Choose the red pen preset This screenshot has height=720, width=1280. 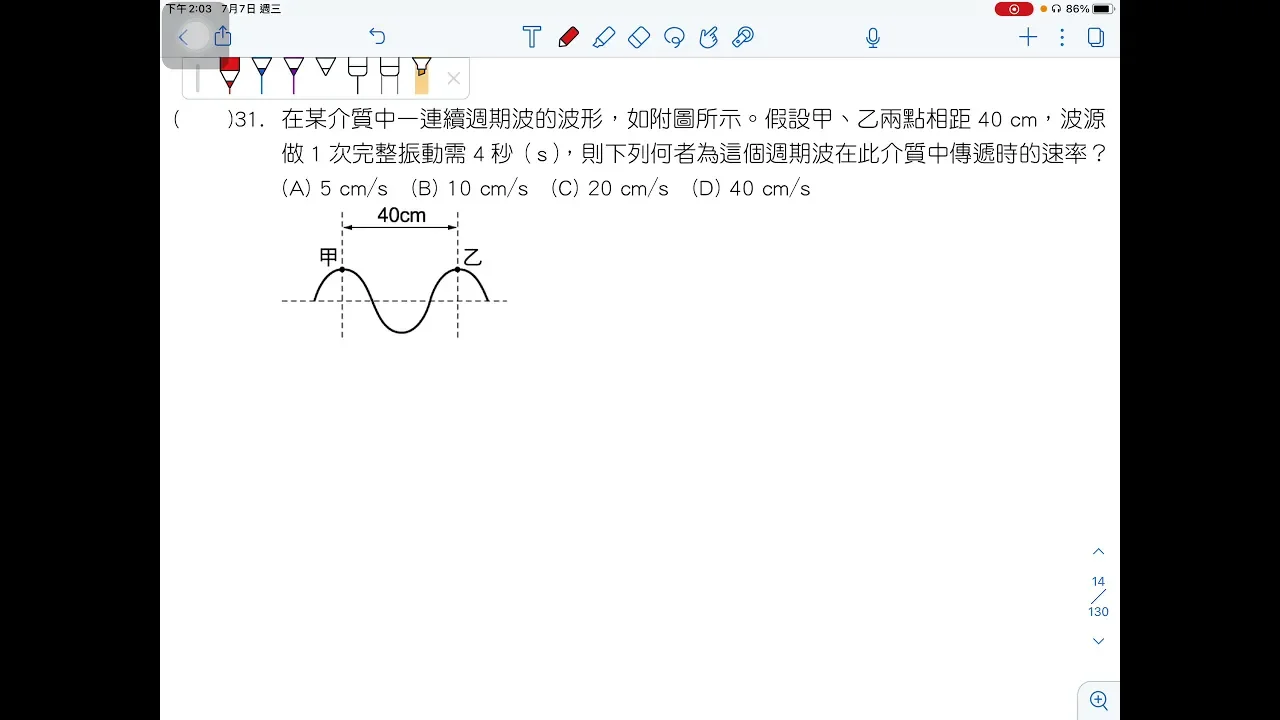pyautogui.click(x=229, y=76)
